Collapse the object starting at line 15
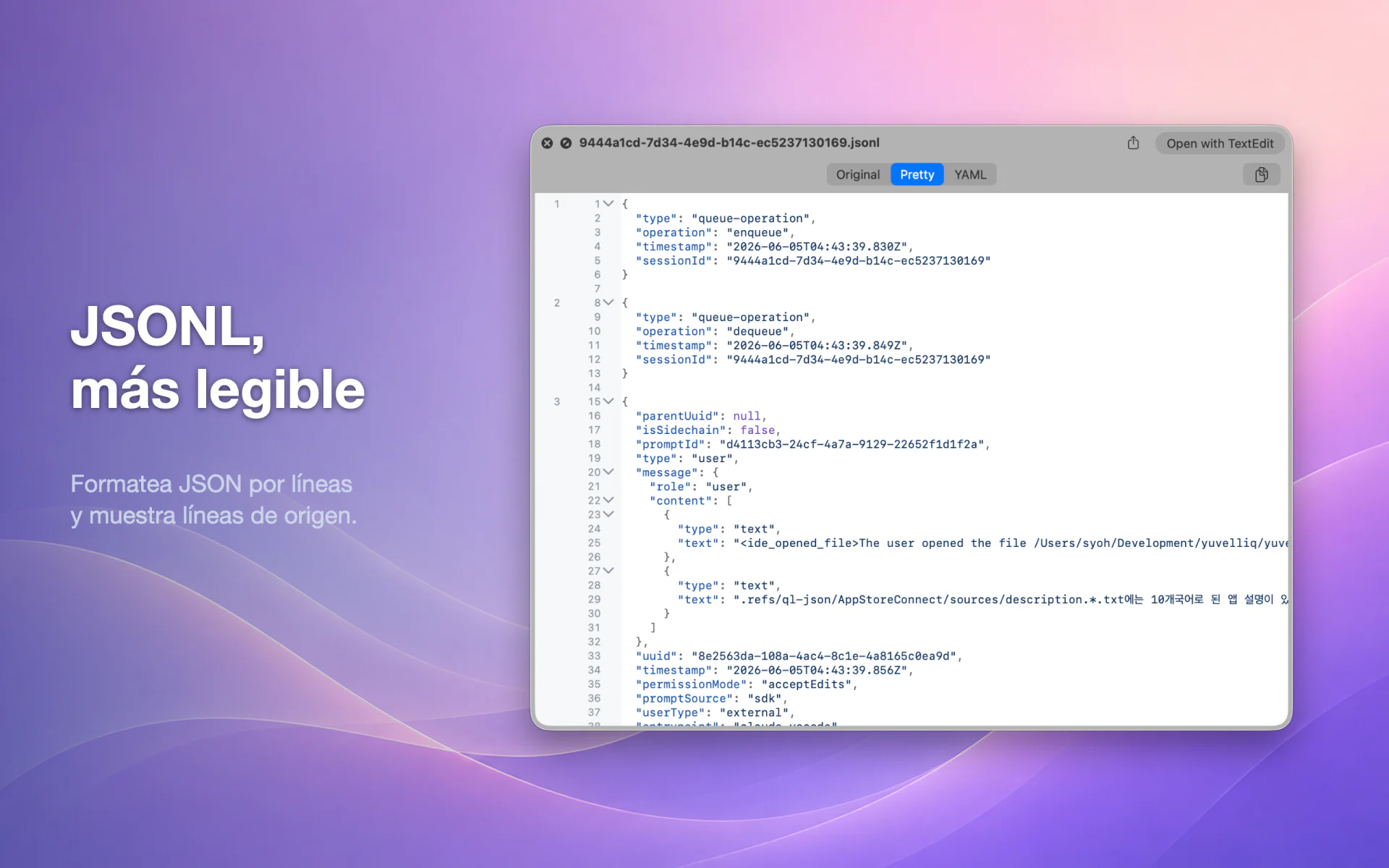The width and height of the screenshot is (1389, 868). [608, 401]
